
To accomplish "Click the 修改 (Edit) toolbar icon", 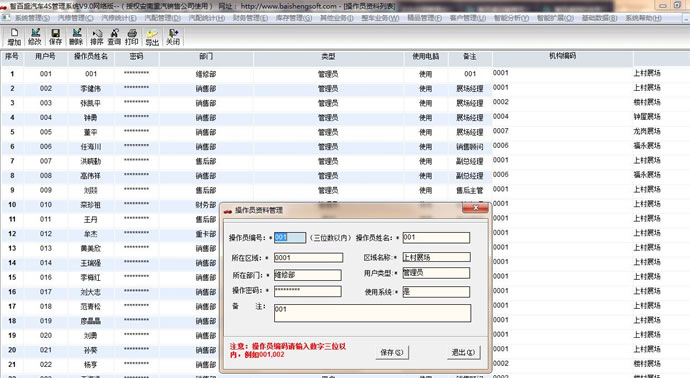I will pos(35,37).
